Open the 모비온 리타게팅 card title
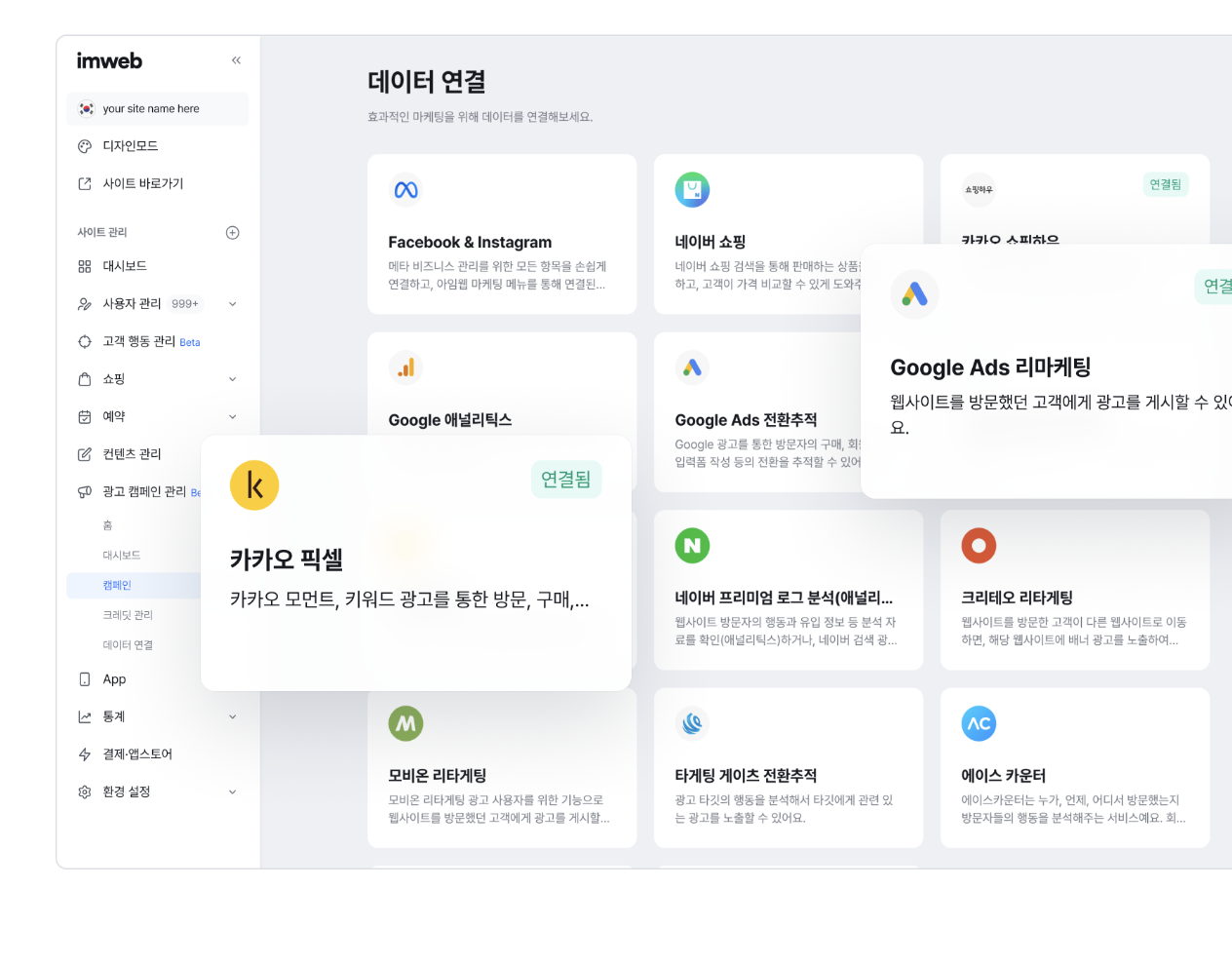The image size is (1232, 965). tap(438, 776)
